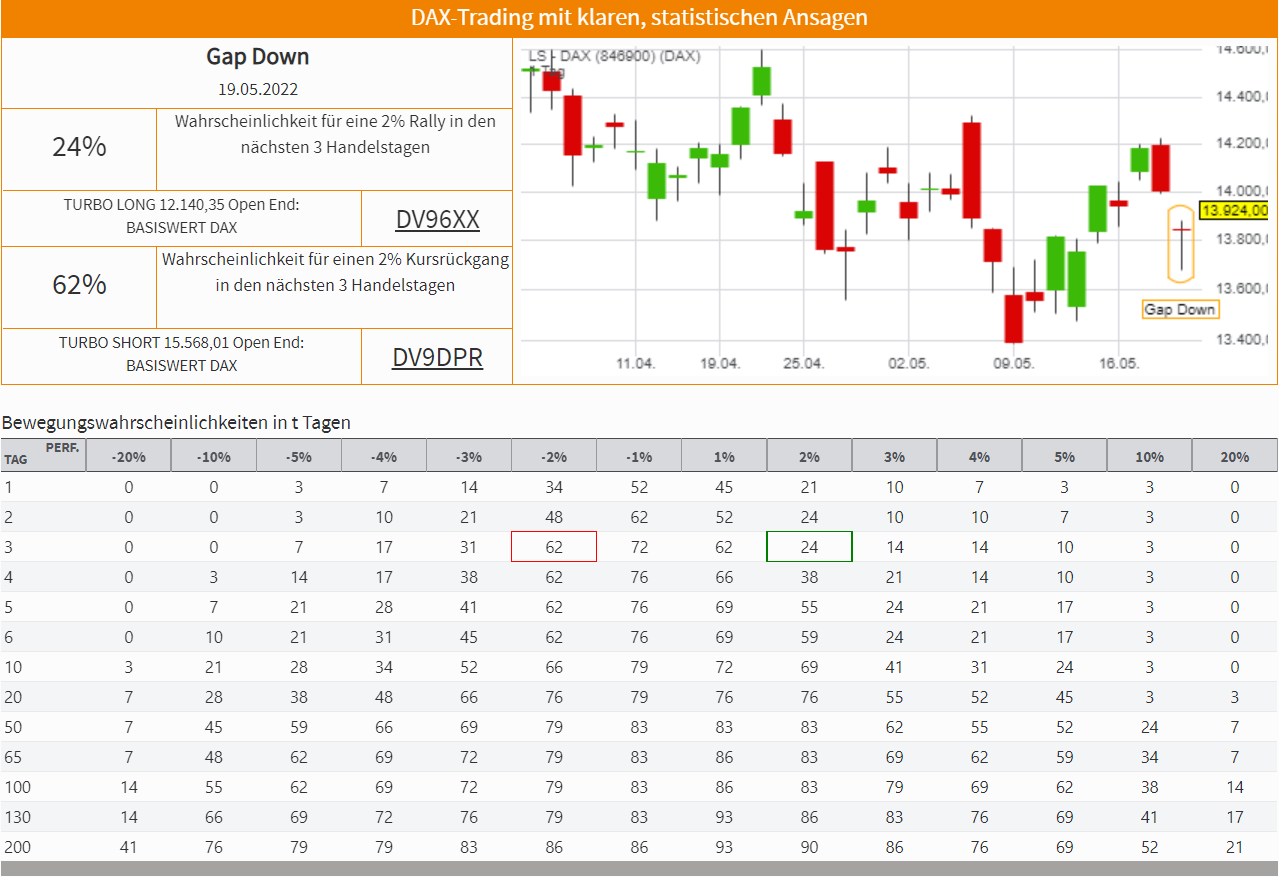The width and height of the screenshot is (1279, 877).
Task: Click the -20% value 41 in row 200
Action: click(x=129, y=847)
